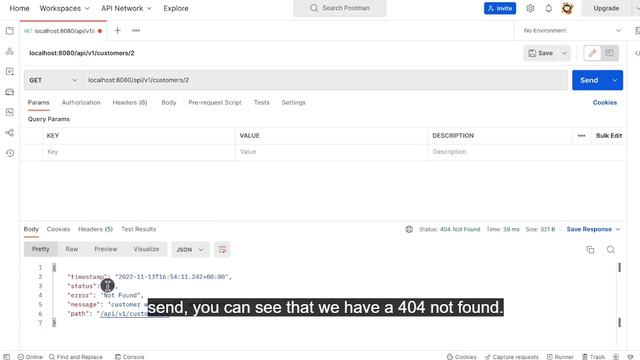Go to Home in the top bar

(x=19, y=8)
